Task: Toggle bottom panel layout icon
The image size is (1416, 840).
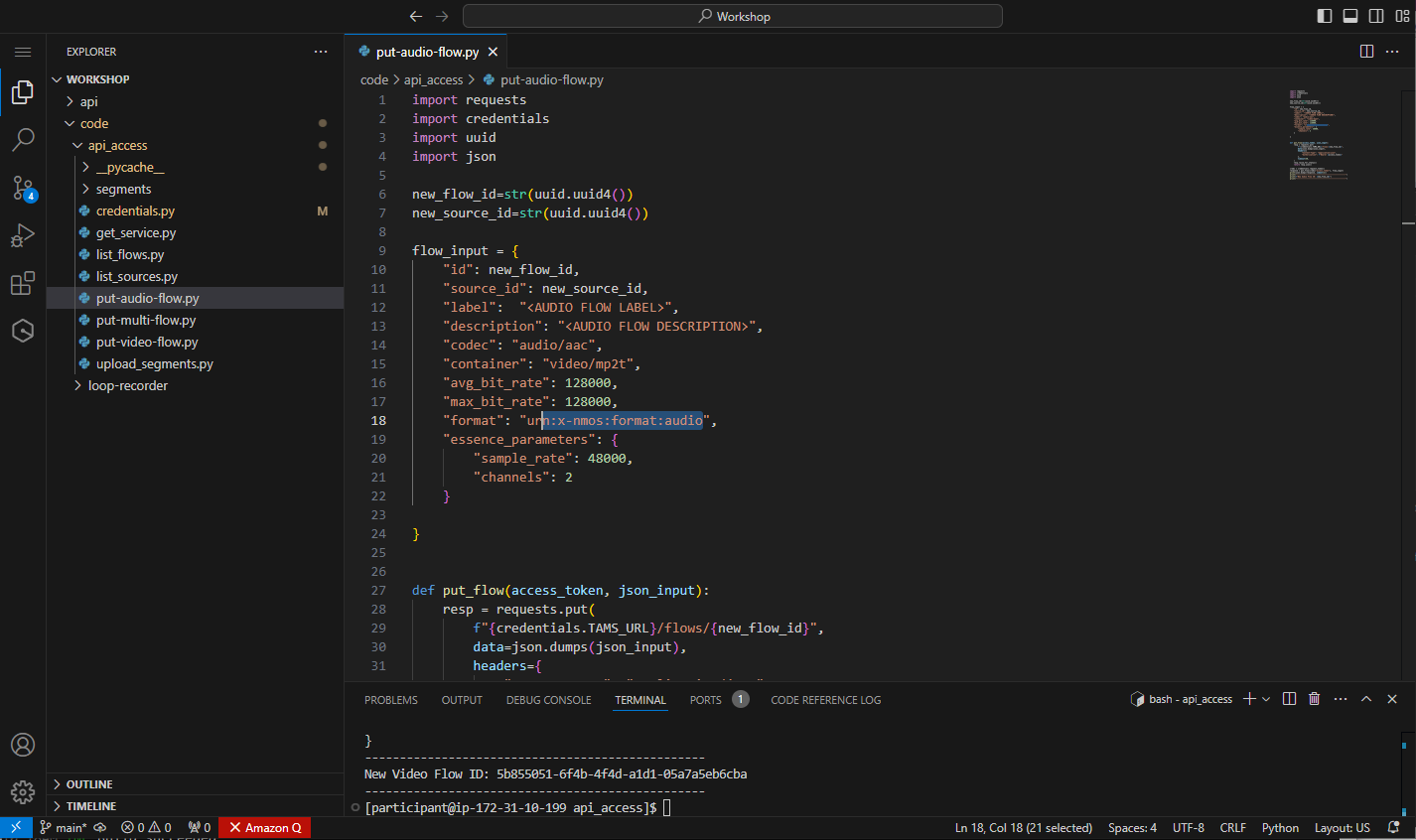Action: pos(1350,16)
